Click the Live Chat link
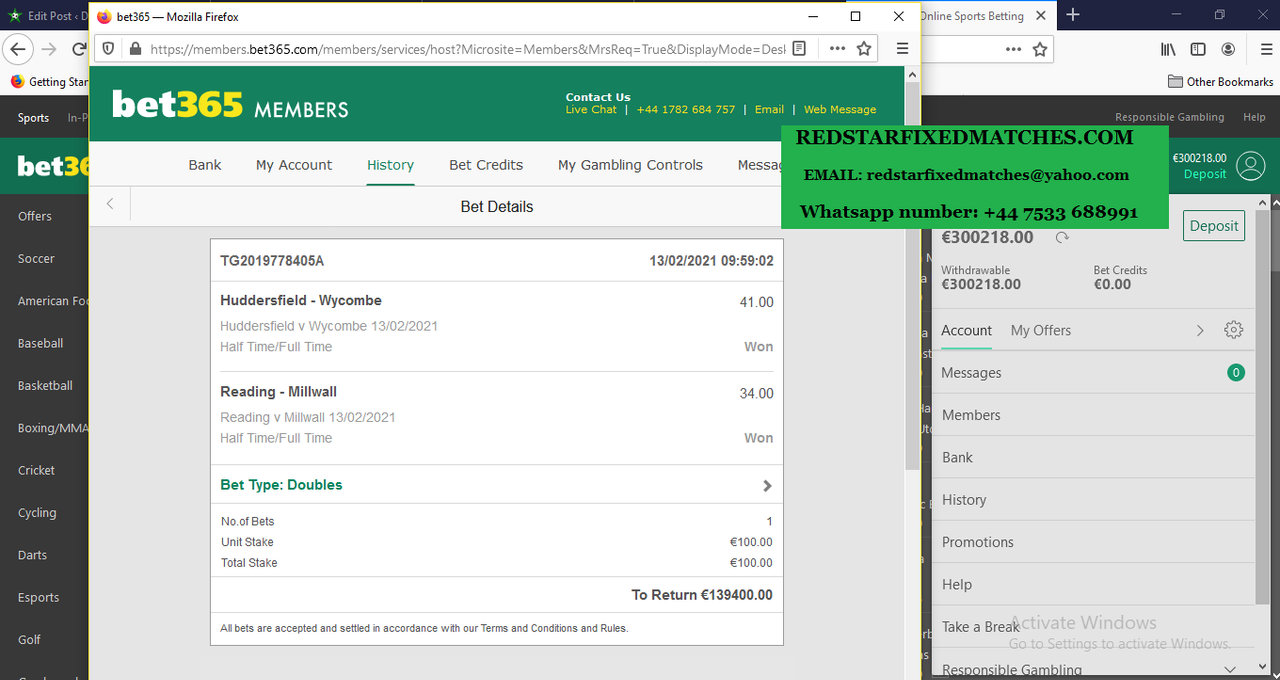 click(x=591, y=110)
